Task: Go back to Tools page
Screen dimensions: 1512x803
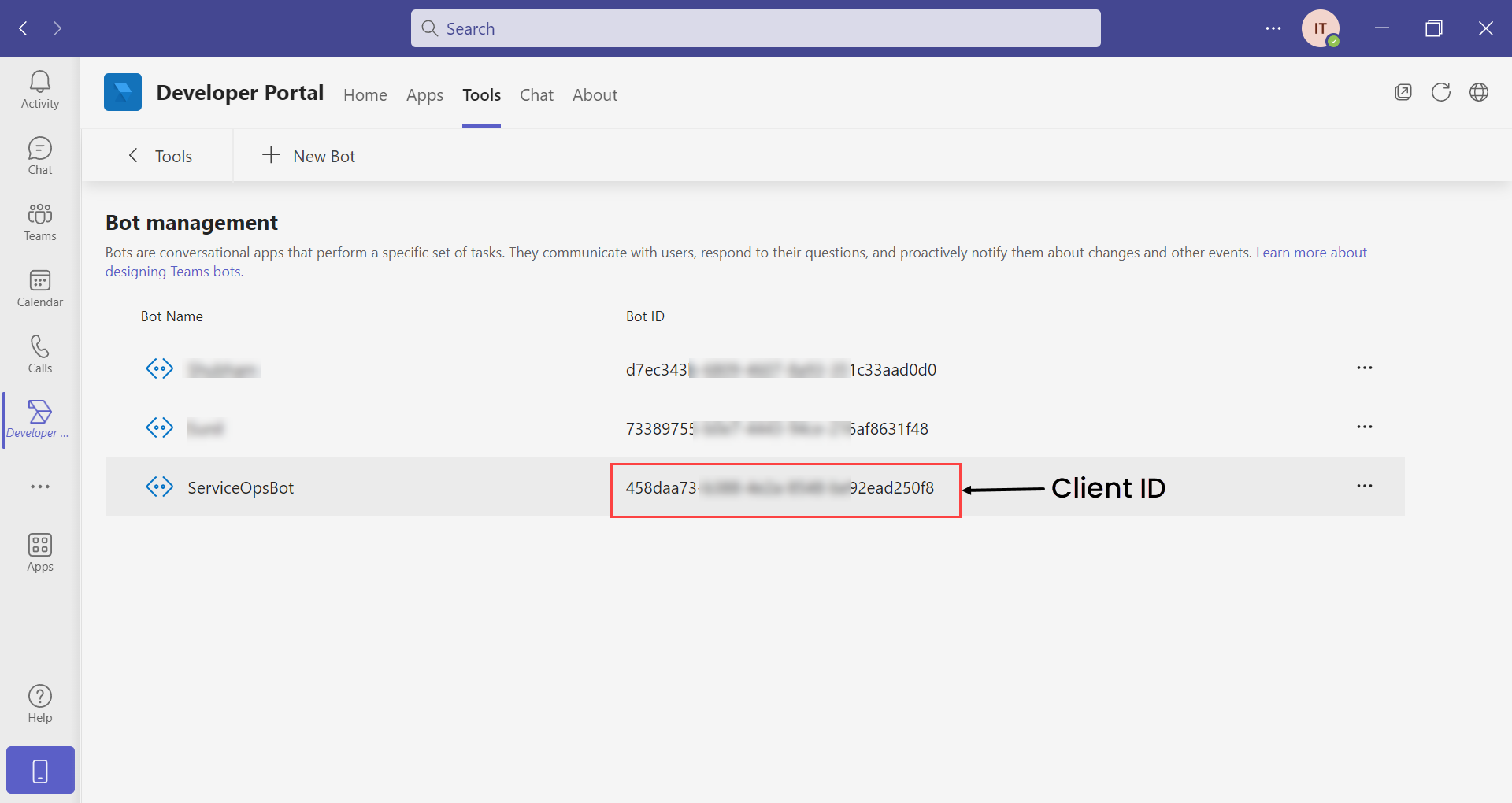Action: [x=161, y=156]
